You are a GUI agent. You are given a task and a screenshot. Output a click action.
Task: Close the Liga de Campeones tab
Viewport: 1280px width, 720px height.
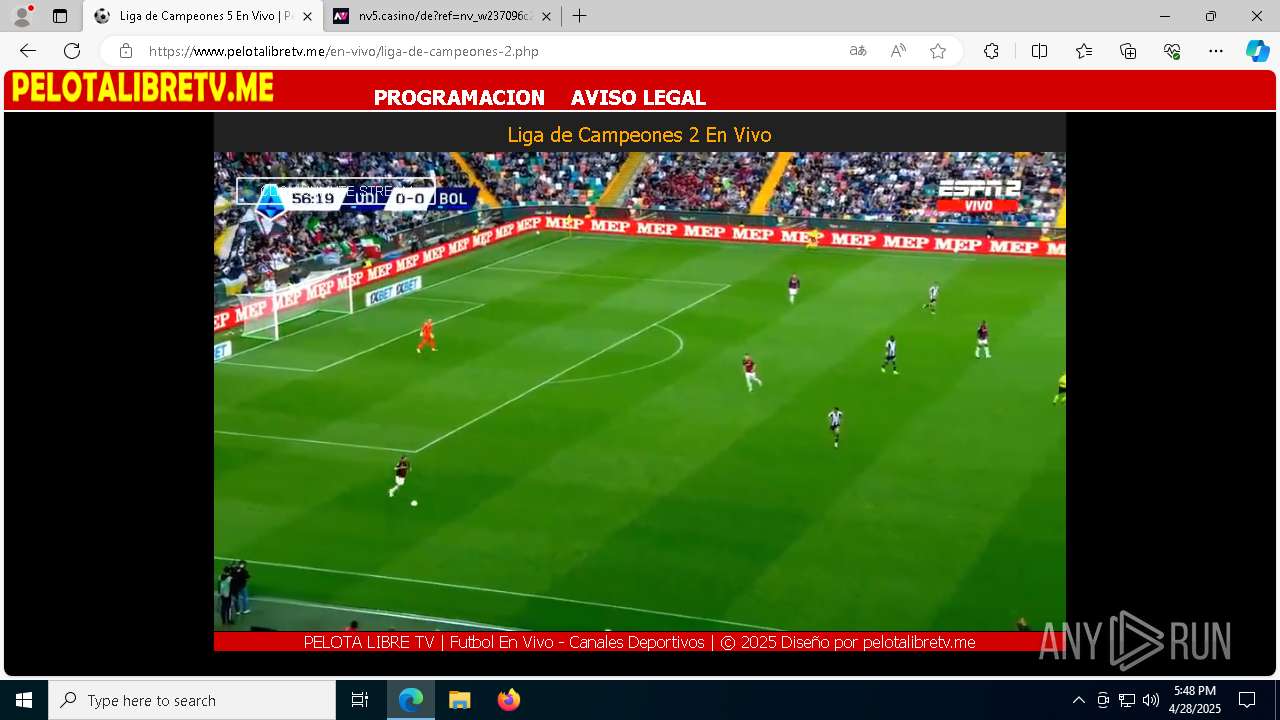307,16
